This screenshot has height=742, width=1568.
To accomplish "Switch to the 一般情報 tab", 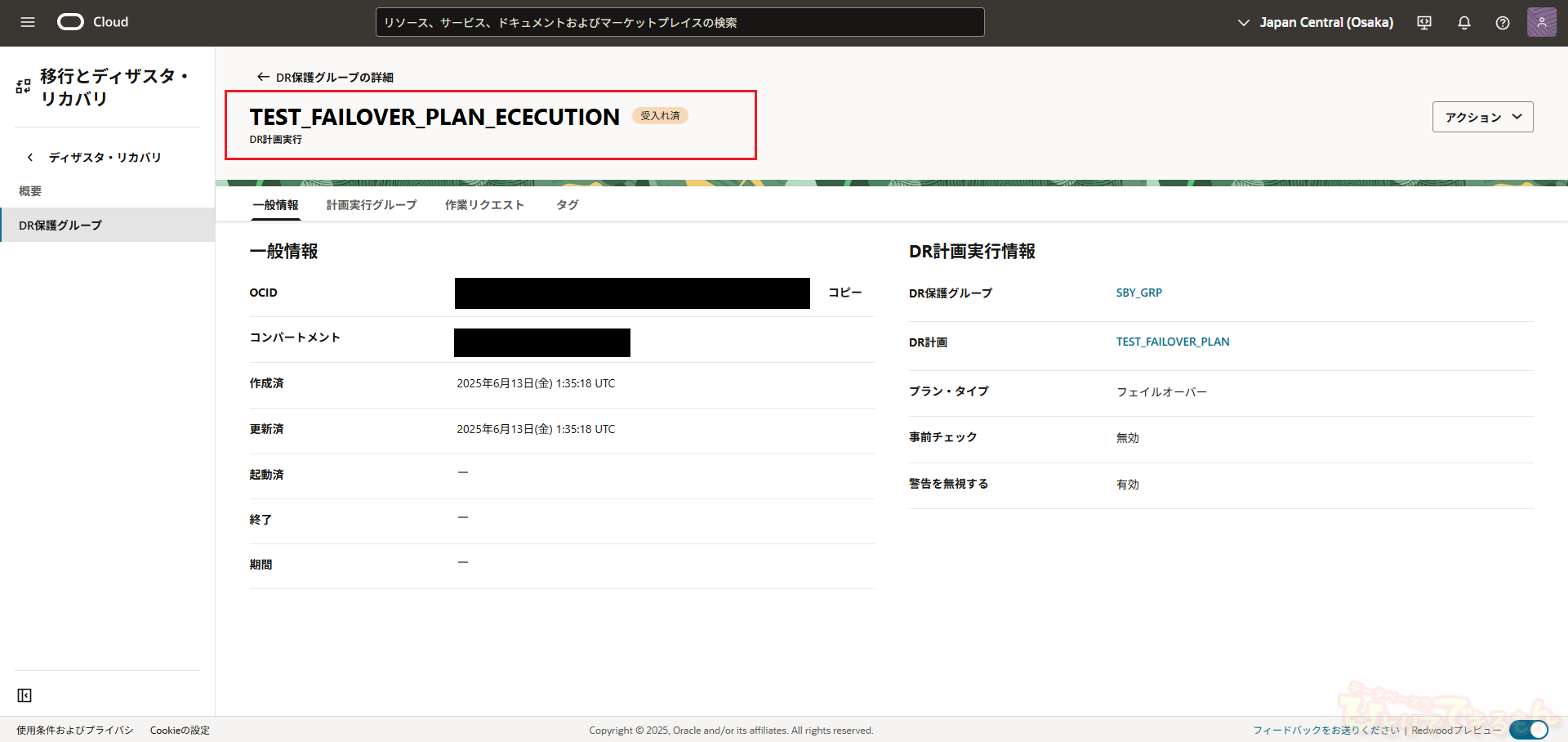I will (275, 205).
